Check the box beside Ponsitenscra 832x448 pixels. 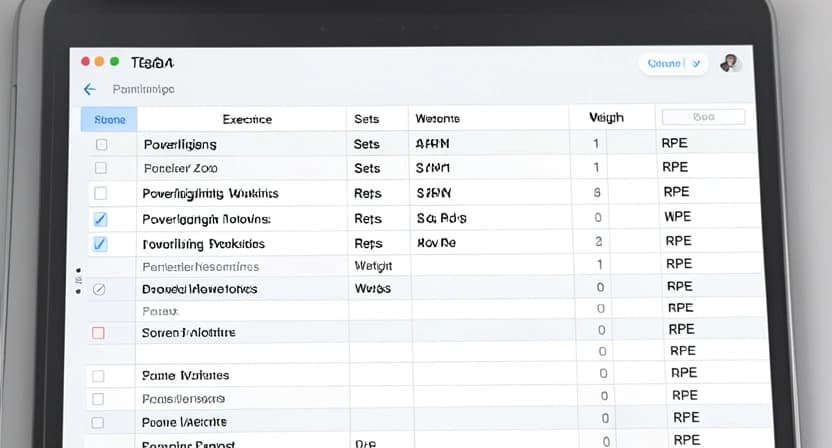(x=98, y=399)
